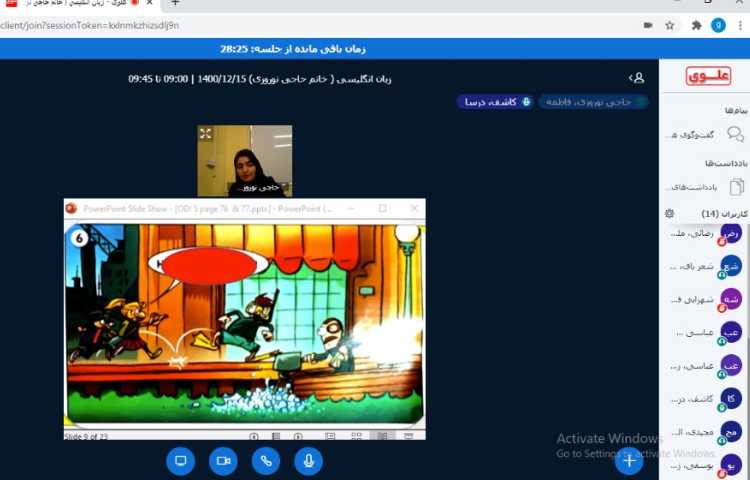The height and width of the screenshot is (480, 750).
Task: Bookmark this page with star icon
Action: click(x=670, y=25)
